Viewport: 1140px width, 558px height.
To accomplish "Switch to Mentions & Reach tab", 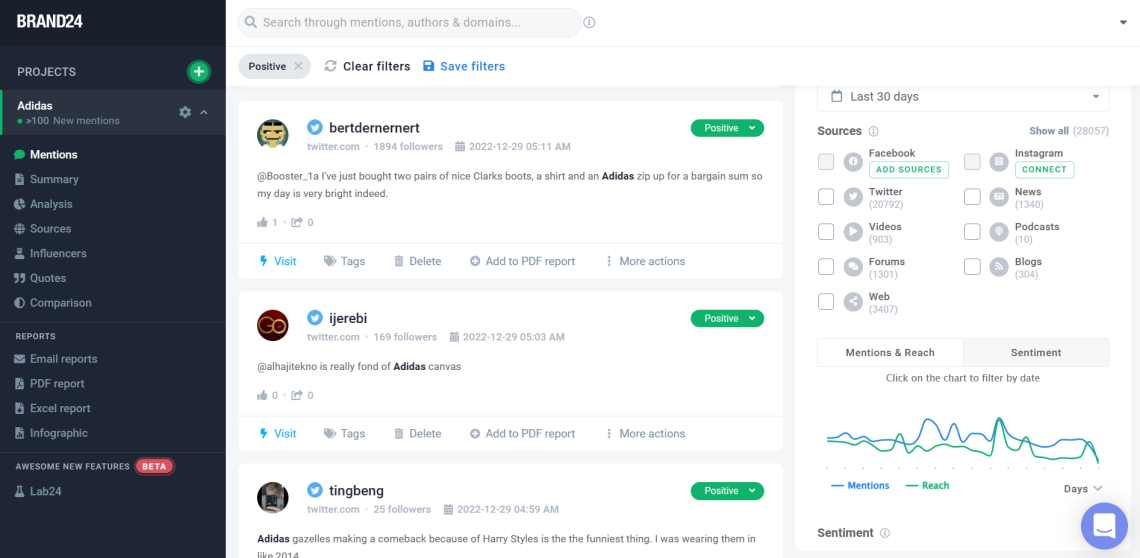I will tap(890, 352).
